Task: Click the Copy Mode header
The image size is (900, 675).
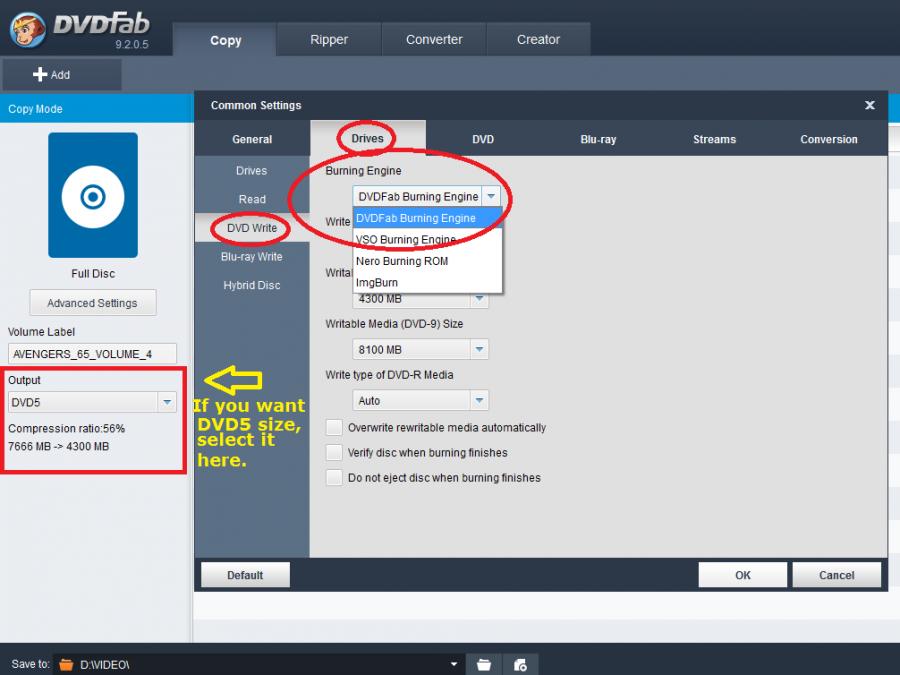Action: pyautogui.click(x=35, y=109)
